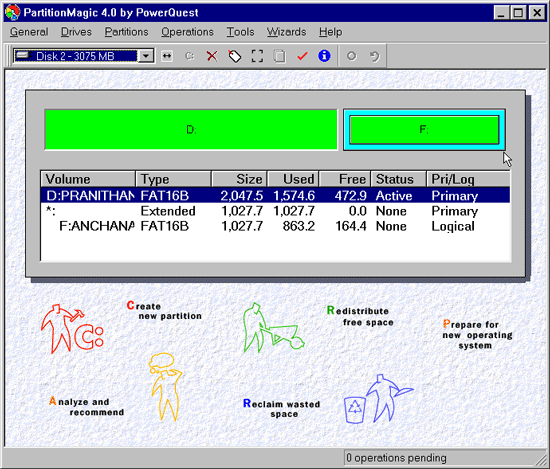Open the Wizards menu
550x469 pixels.
pyautogui.click(x=286, y=32)
